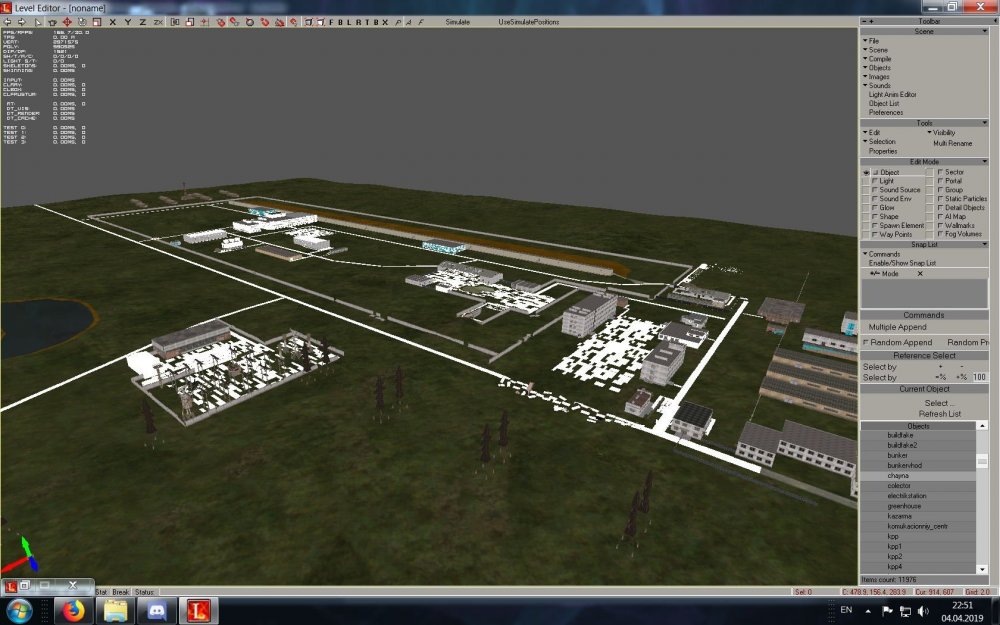Switch to Front view with F button
This screenshot has height=625, width=1000.
pyautogui.click(x=331, y=22)
